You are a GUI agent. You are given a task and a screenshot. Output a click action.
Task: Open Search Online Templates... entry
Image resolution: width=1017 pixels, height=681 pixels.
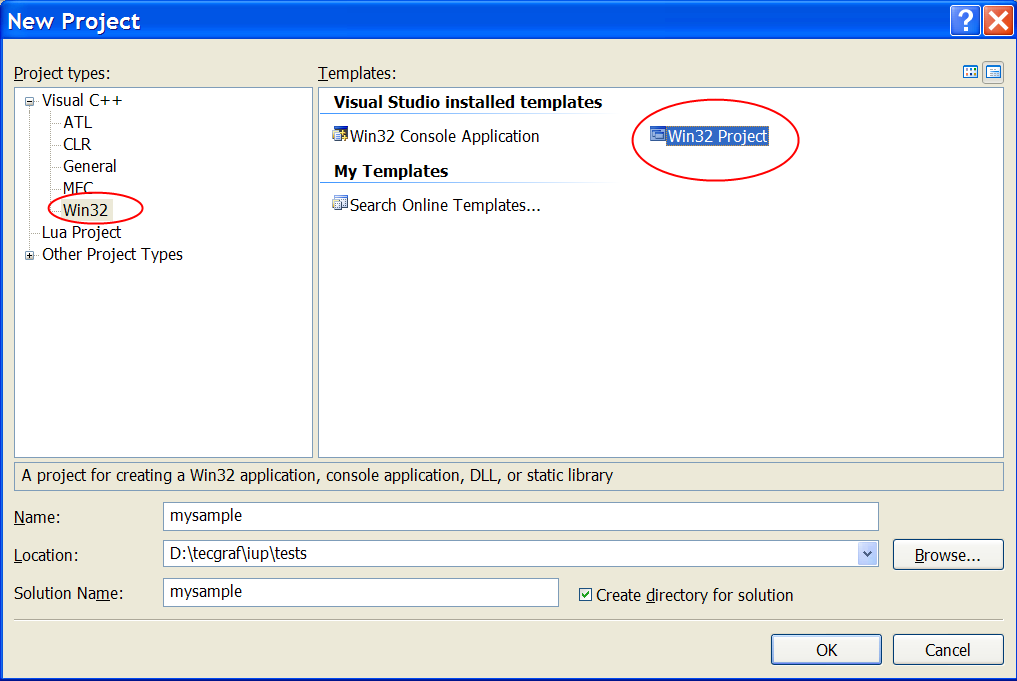click(445, 206)
